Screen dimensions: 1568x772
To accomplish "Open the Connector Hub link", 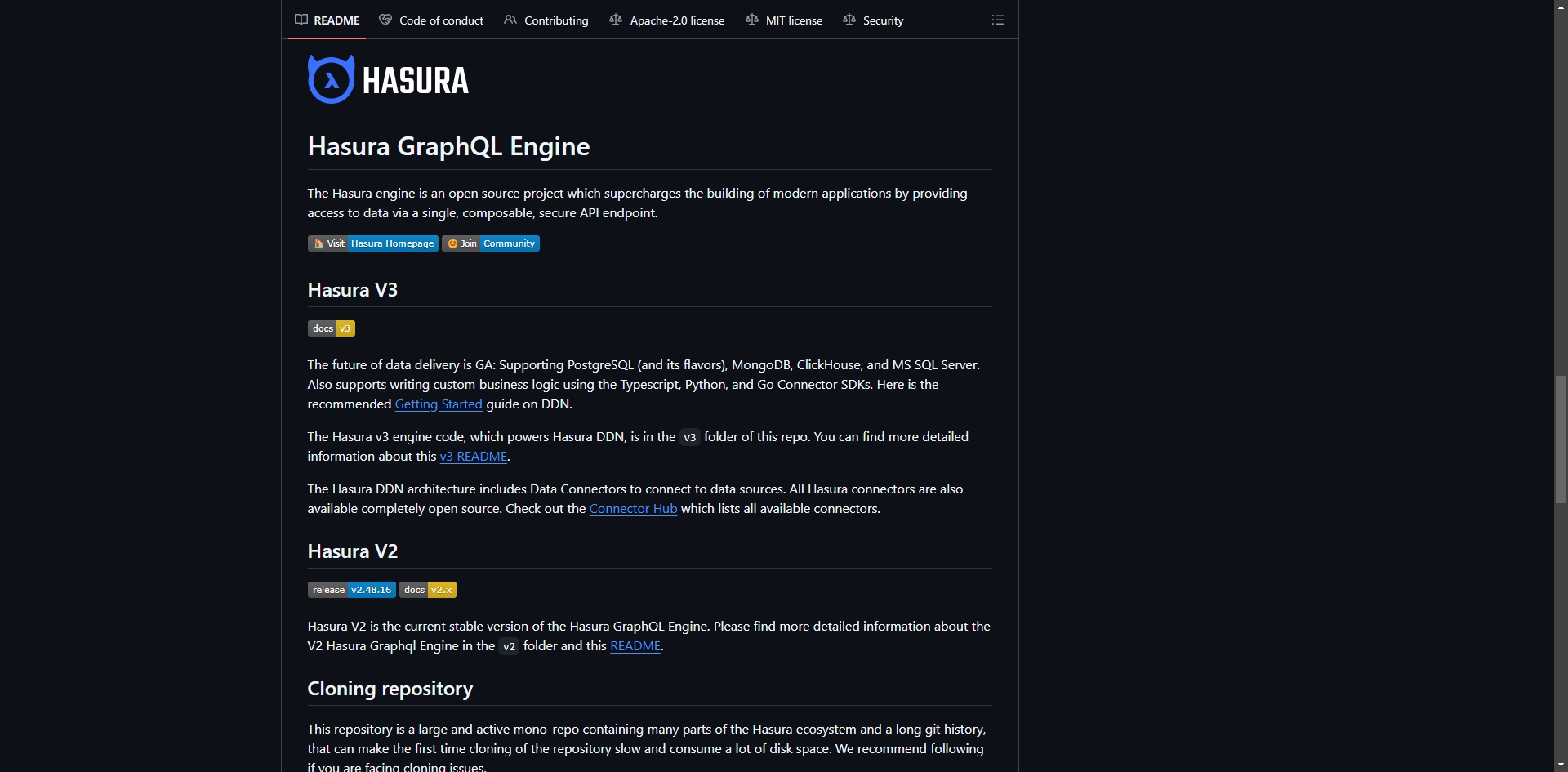I will coord(633,509).
